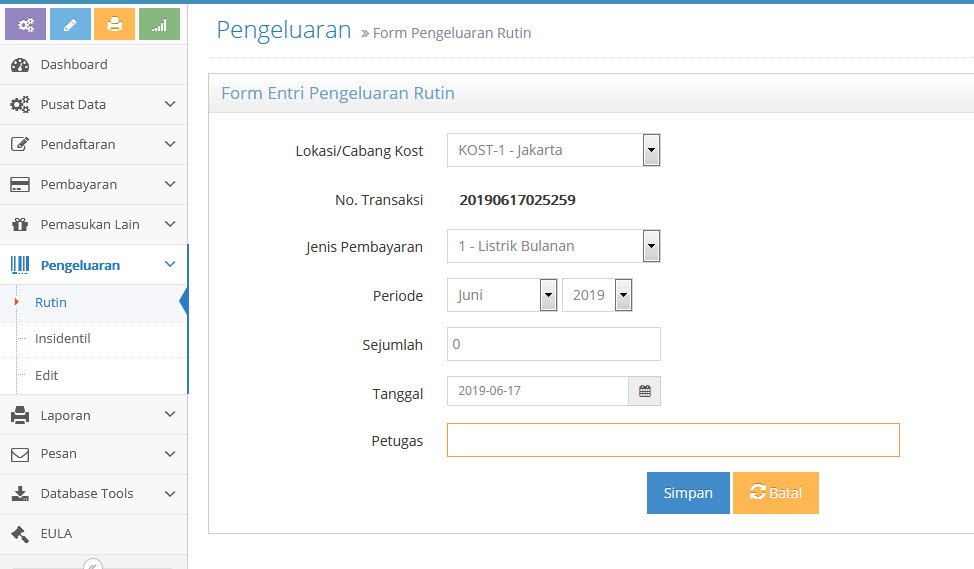Open the EULA menu item
974x569 pixels.
(93, 534)
